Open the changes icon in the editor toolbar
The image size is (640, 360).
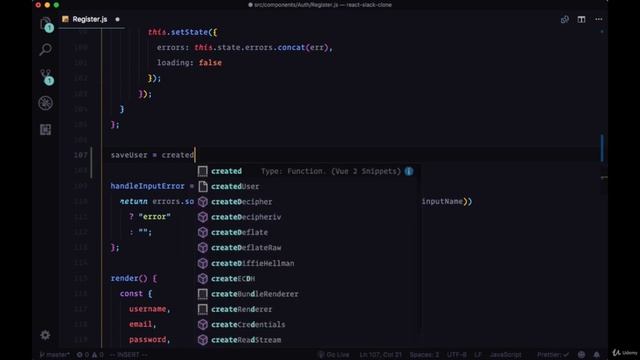[564, 19]
